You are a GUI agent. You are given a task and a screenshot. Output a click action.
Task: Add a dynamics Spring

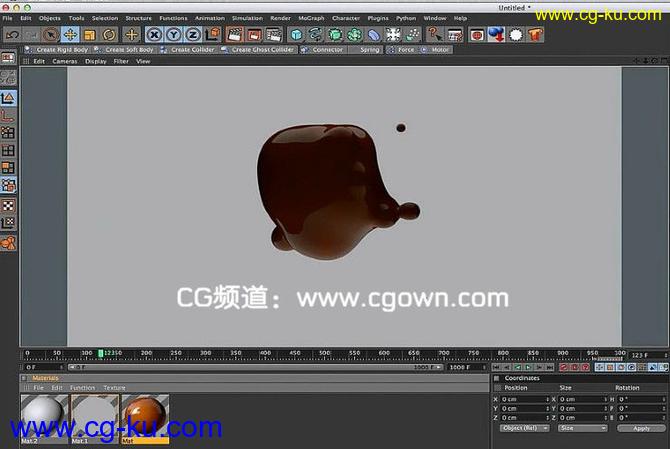[365, 50]
